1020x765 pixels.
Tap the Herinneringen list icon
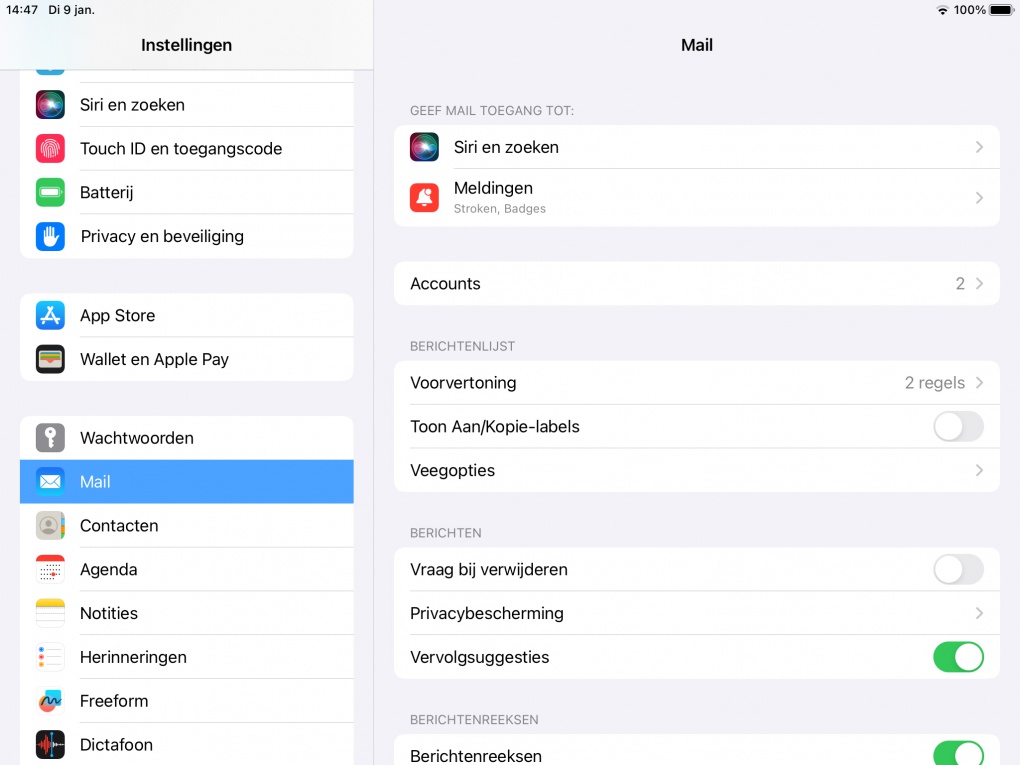point(50,657)
